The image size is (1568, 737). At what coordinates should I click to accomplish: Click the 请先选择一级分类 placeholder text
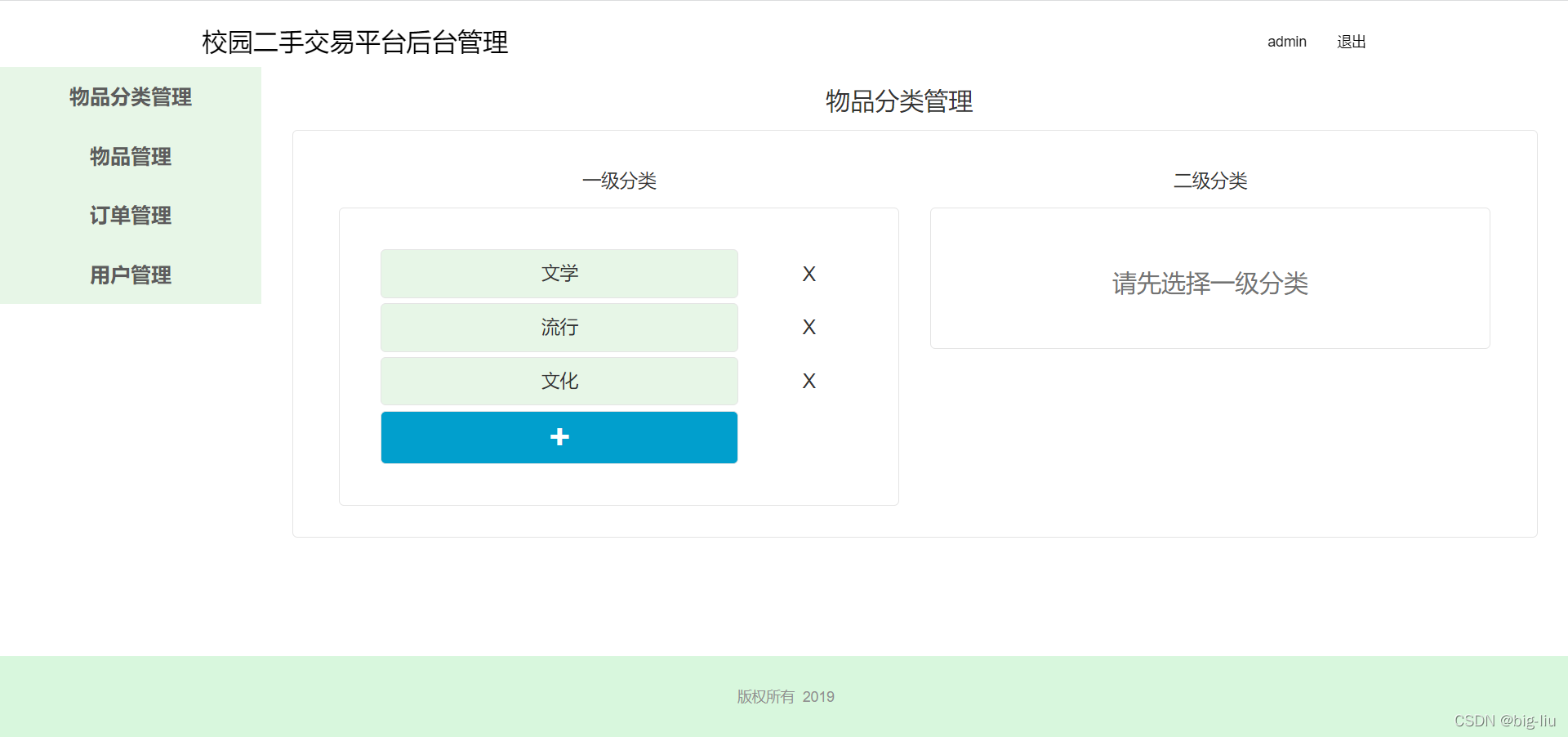coord(1210,284)
